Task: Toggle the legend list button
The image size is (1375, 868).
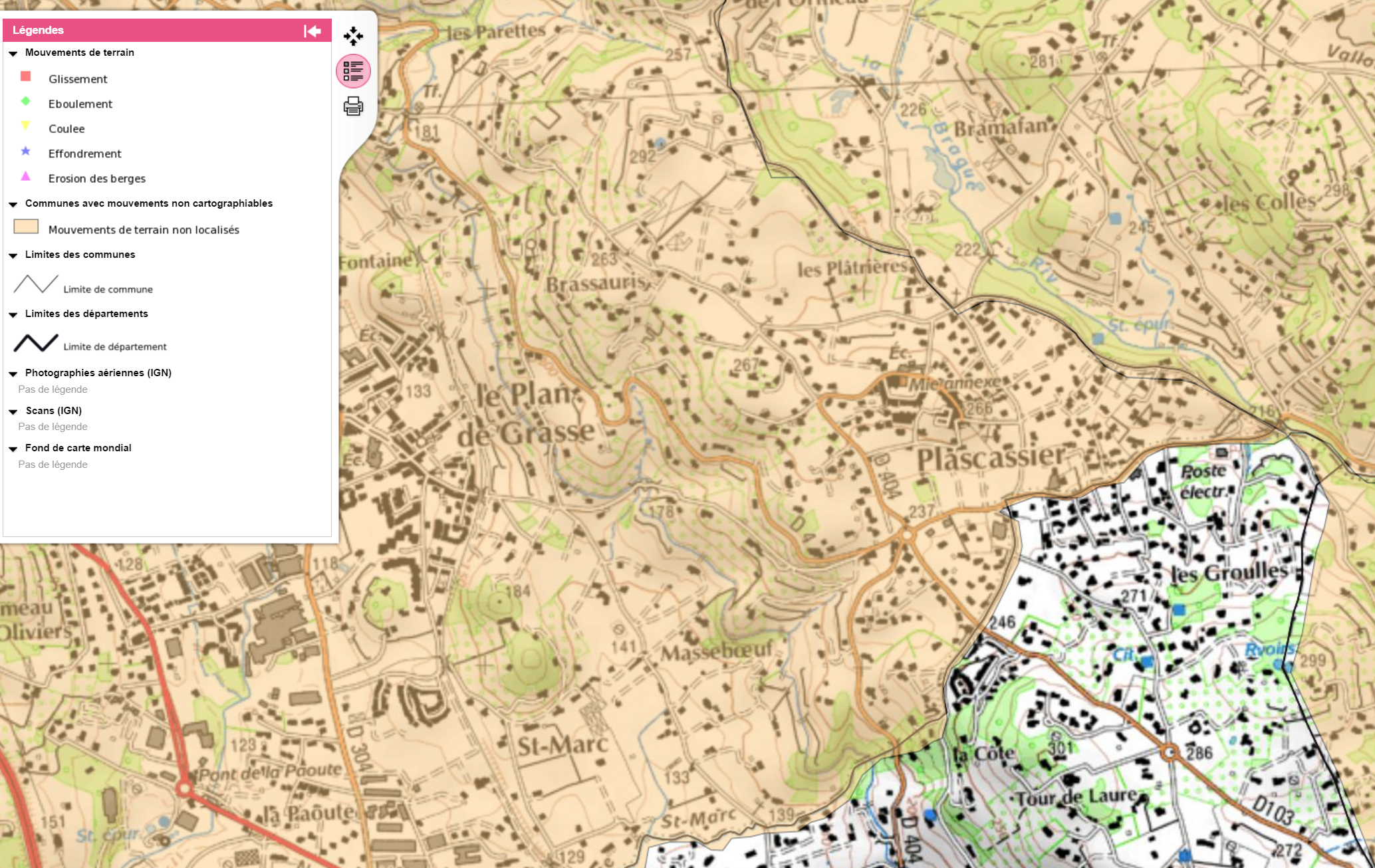Action: (x=353, y=71)
